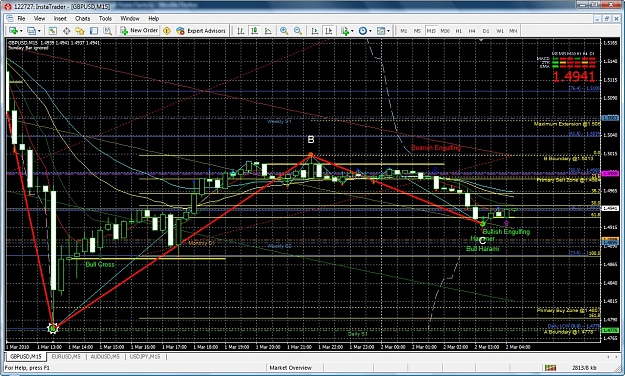Viewport: 625px width, 376px height.
Task: Switch chart to candlestick mode
Action: pos(254,31)
